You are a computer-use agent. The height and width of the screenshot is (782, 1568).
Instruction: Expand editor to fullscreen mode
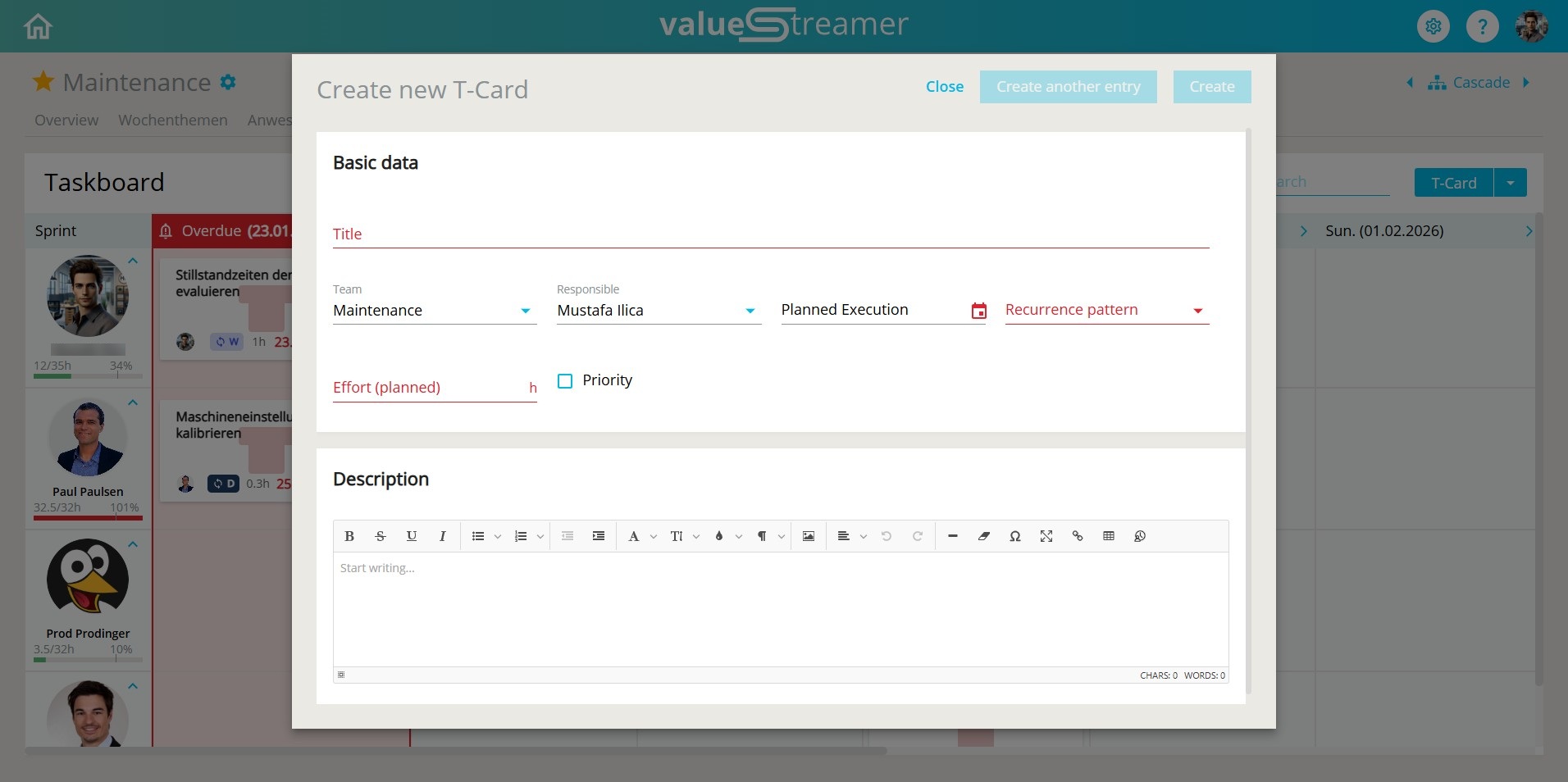[1046, 536]
